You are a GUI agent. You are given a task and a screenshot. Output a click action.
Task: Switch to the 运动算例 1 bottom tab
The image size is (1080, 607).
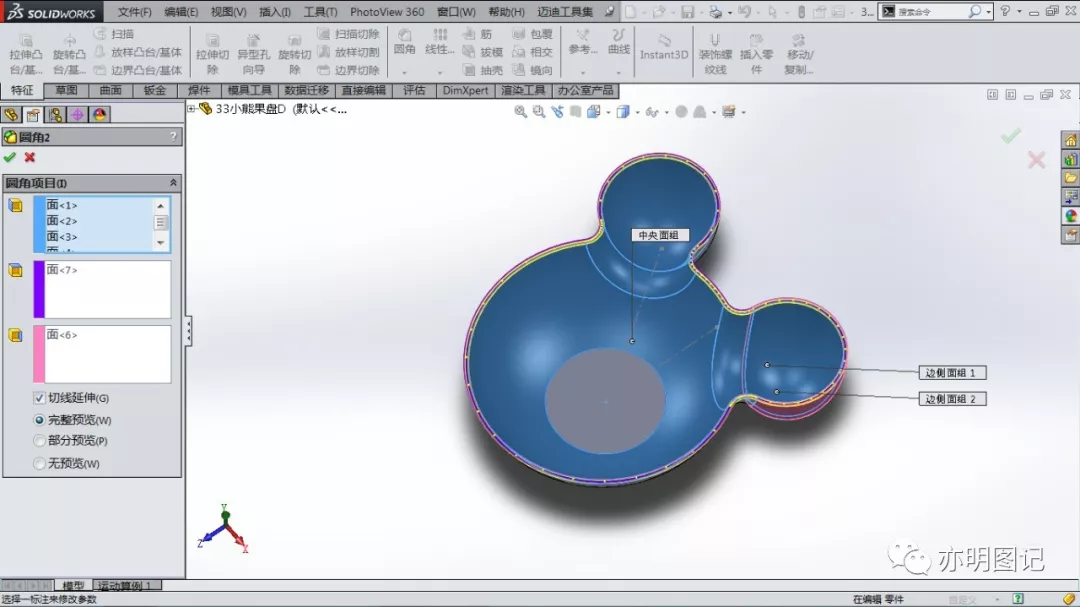(x=126, y=585)
